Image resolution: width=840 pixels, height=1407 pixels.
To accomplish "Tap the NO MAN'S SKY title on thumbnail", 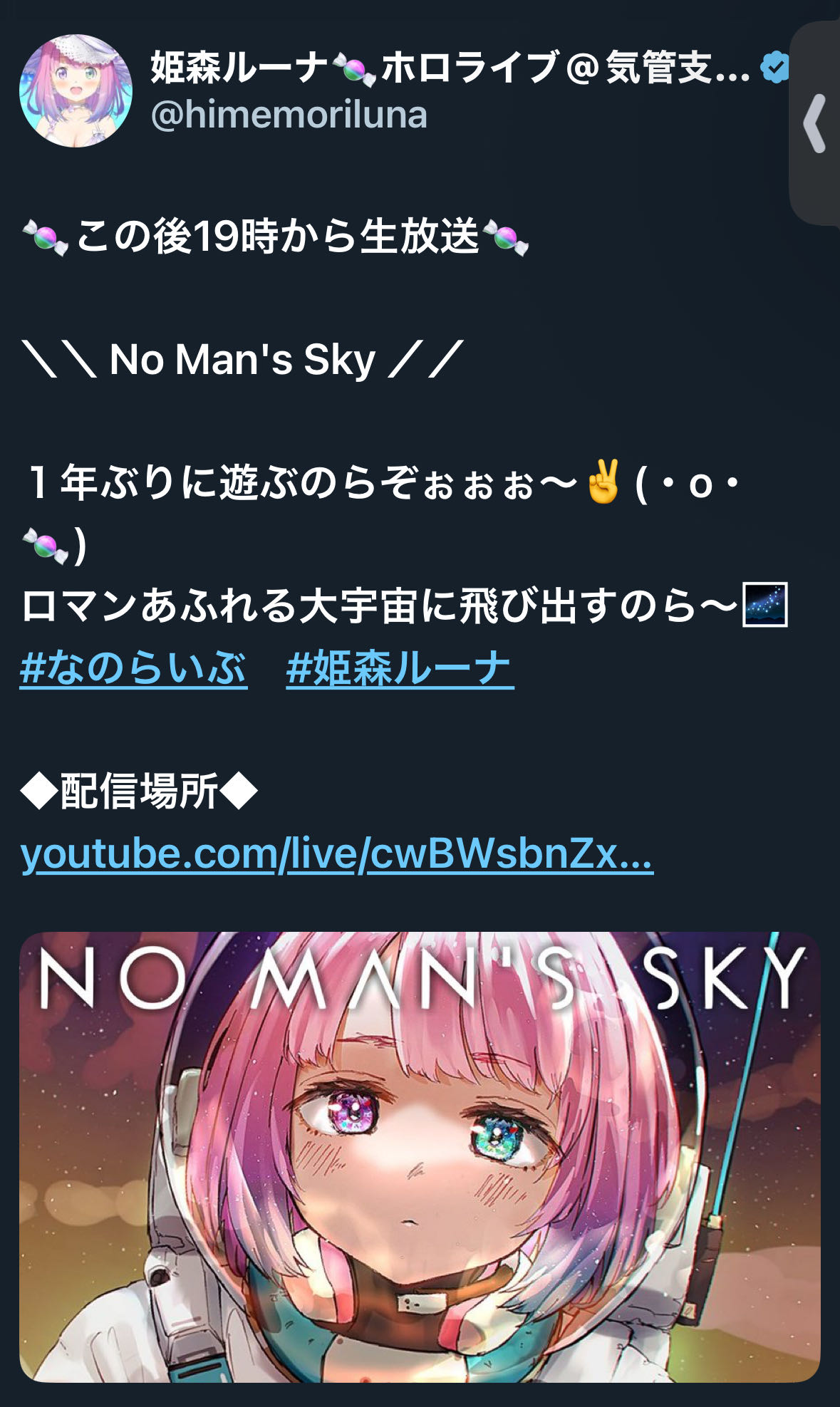I will coord(420,978).
